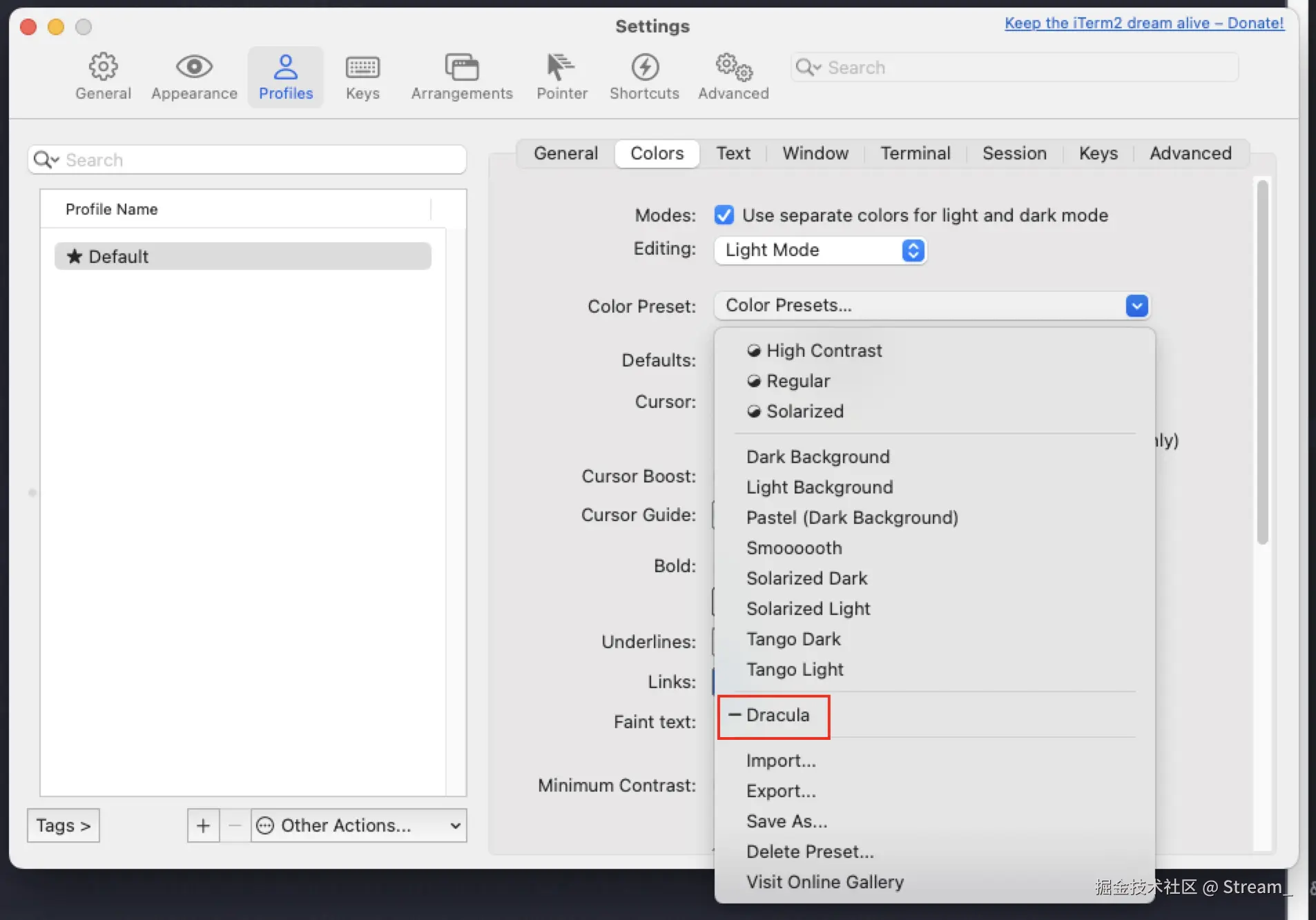The width and height of the screenshot is (1316, 920).
Task: Switch to the General profile tab
Action: (x=565, y=153)
